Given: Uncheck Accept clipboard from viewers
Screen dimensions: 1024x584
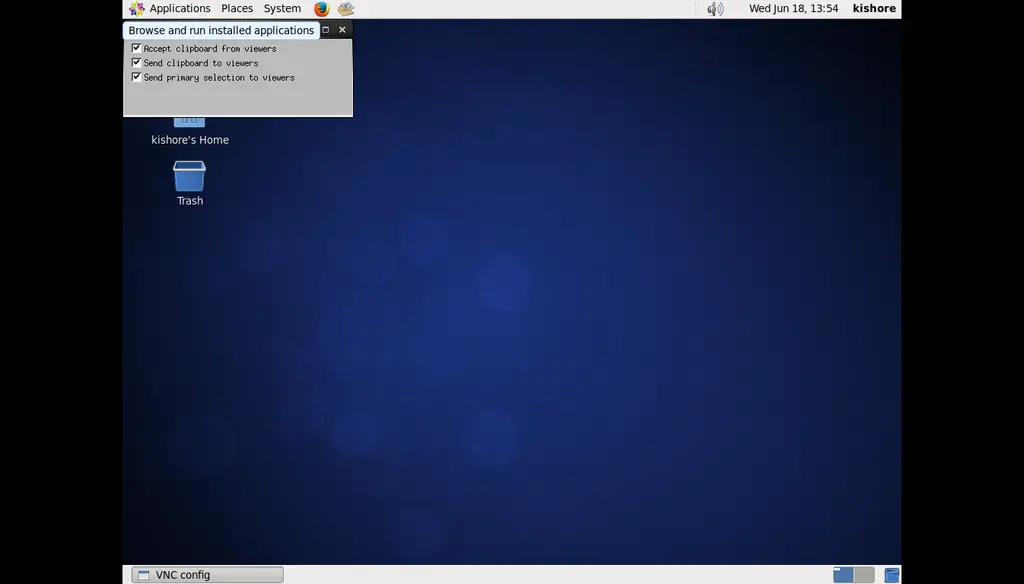Looking at the screenshot, I should (x=136, y=48).
